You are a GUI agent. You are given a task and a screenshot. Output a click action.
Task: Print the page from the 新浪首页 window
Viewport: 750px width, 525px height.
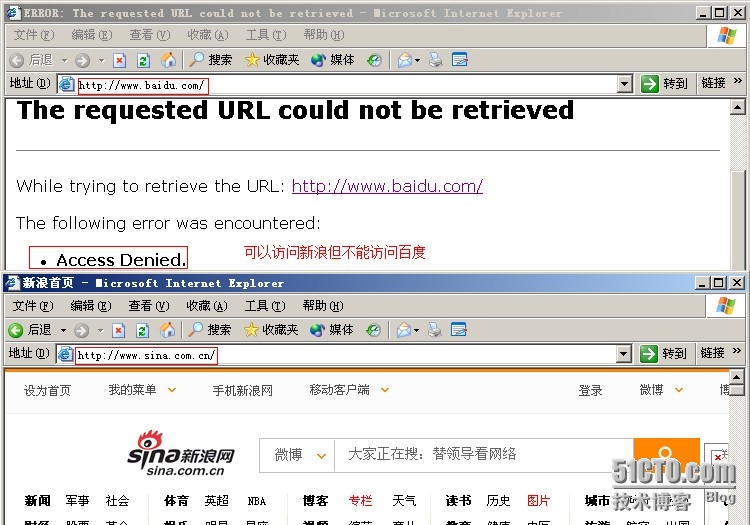(434, 329)
